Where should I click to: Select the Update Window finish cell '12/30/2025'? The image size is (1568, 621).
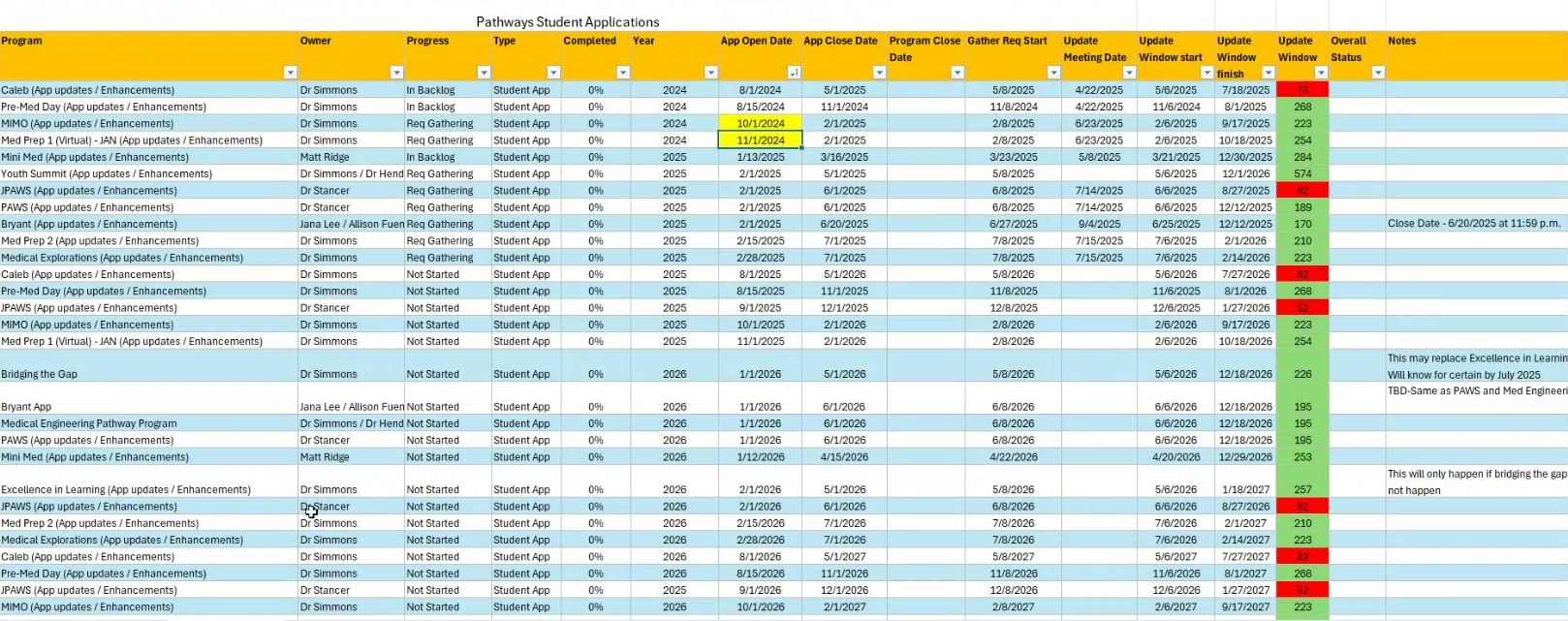pyautogui.click(x=1245, y=157)
